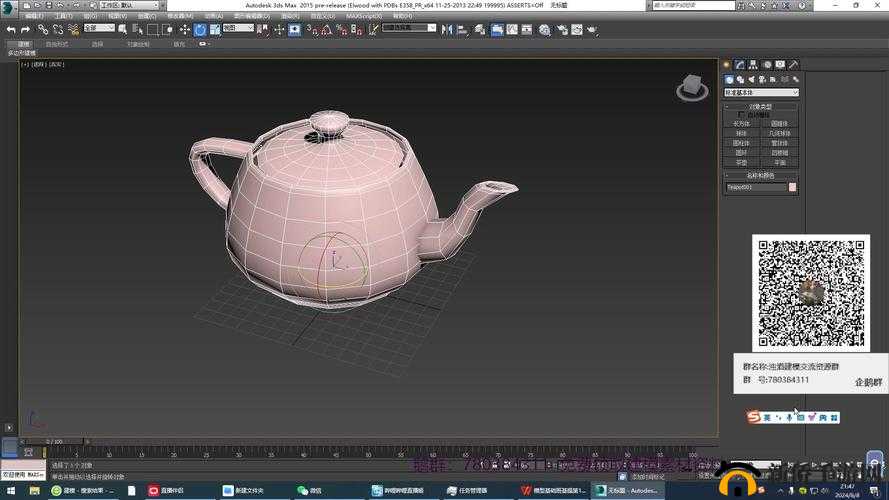
Task: Open the MAXScript menu
Action: click(364, 16)
